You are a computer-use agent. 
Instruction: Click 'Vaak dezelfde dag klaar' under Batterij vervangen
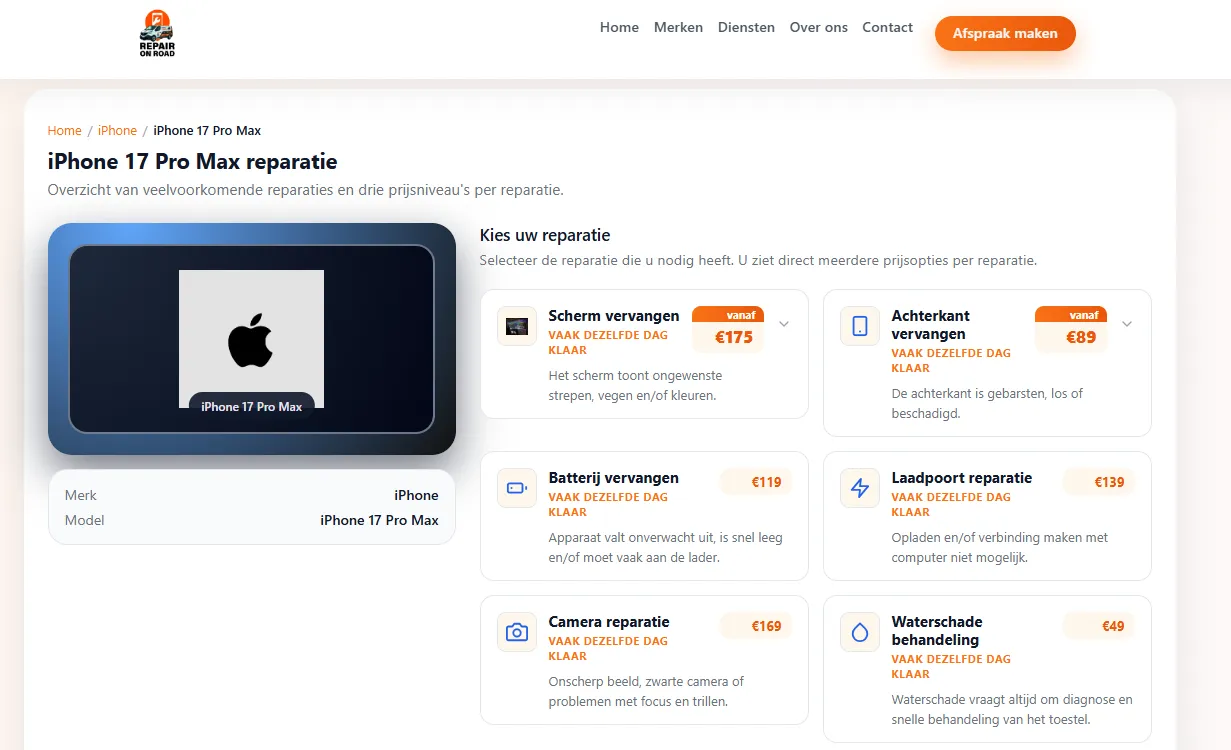[x=608, y=504]
